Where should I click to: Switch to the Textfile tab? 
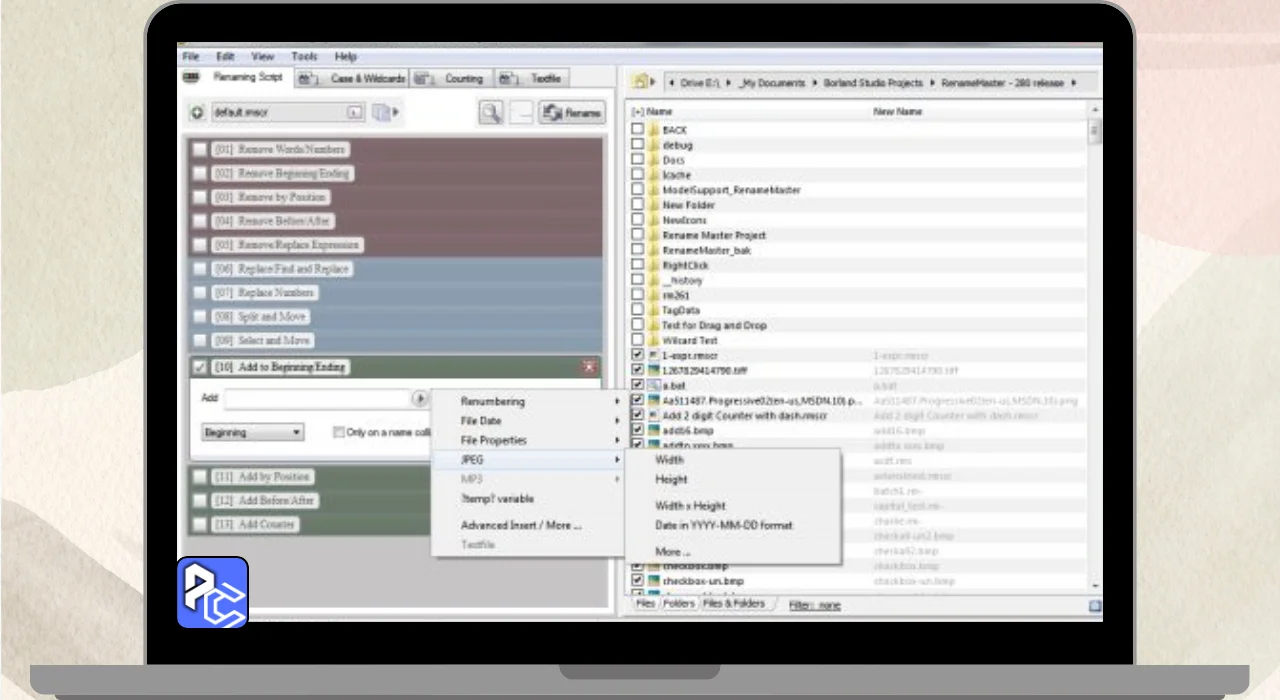point(531,78)
